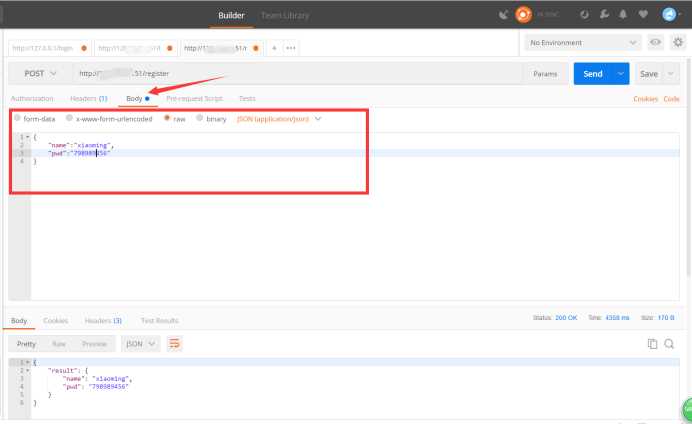Open the response JSON format dropdown

click(x=140, y=344)
